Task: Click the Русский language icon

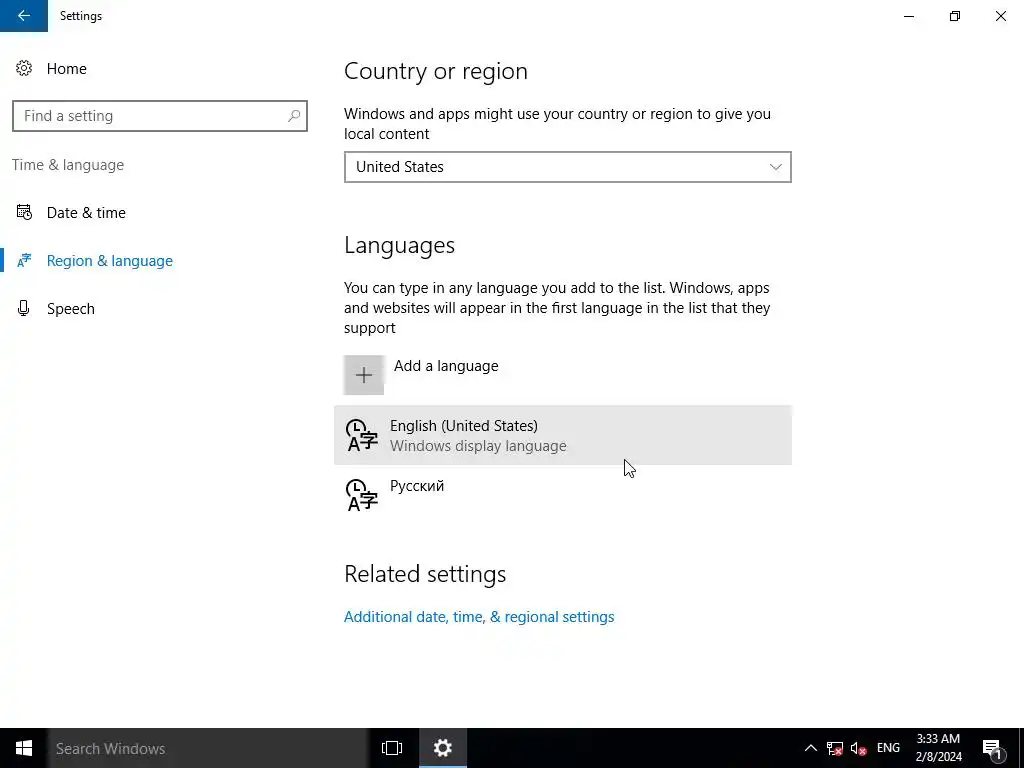Action: click(x=362, y=495)
